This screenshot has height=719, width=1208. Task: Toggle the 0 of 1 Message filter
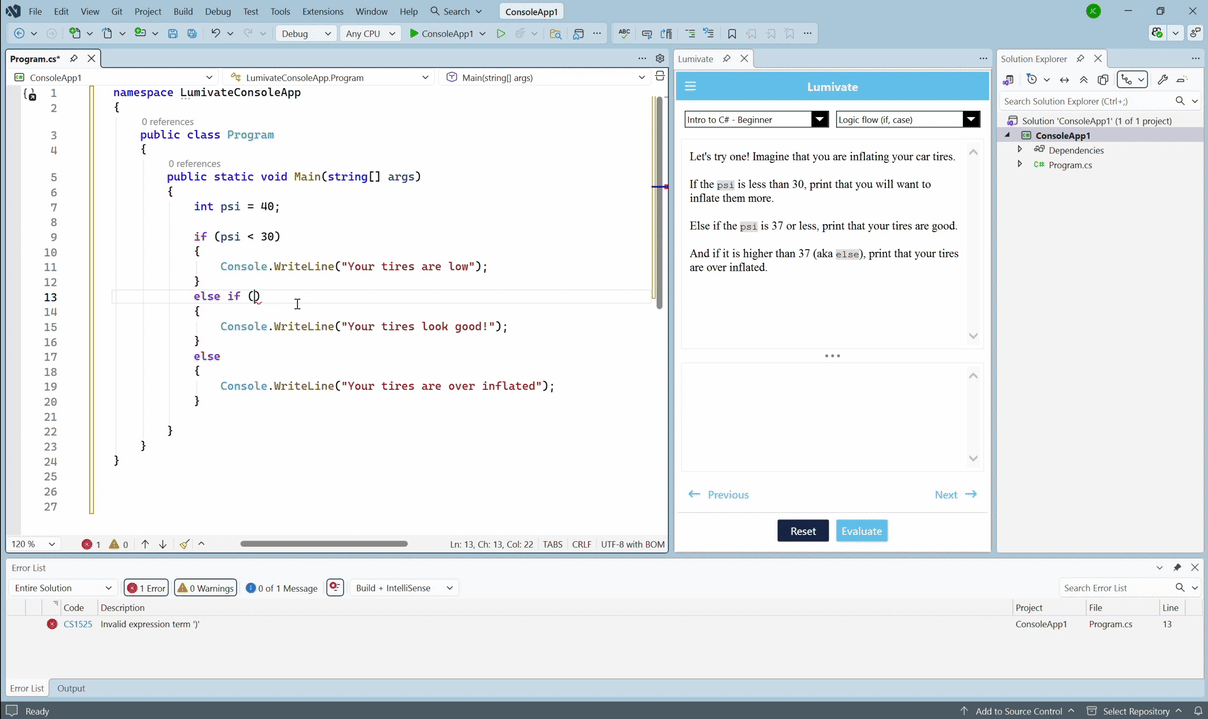[x=281, y=588]
